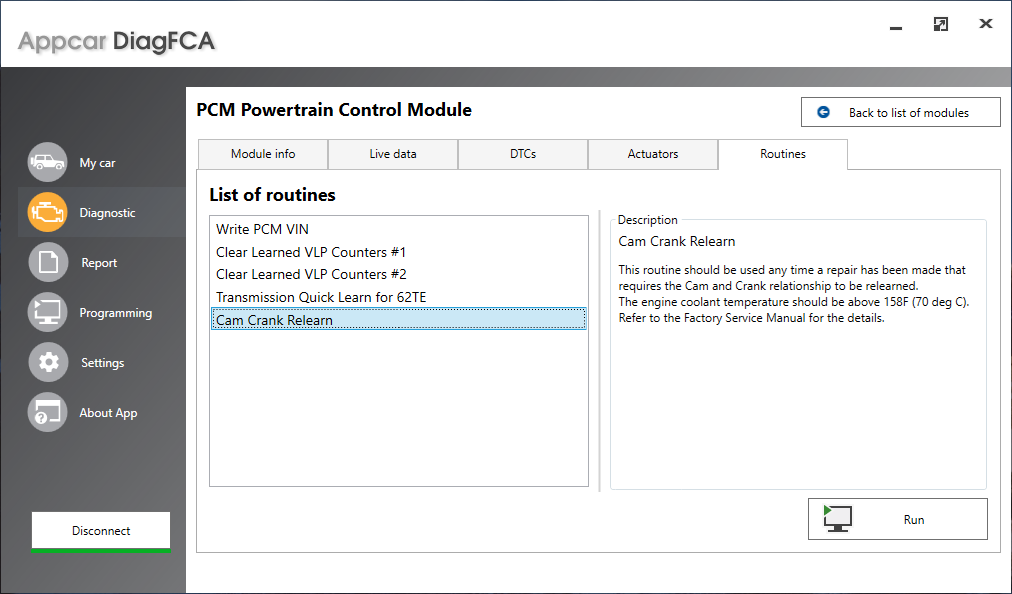Select the Routines tab

pos(783,154)
